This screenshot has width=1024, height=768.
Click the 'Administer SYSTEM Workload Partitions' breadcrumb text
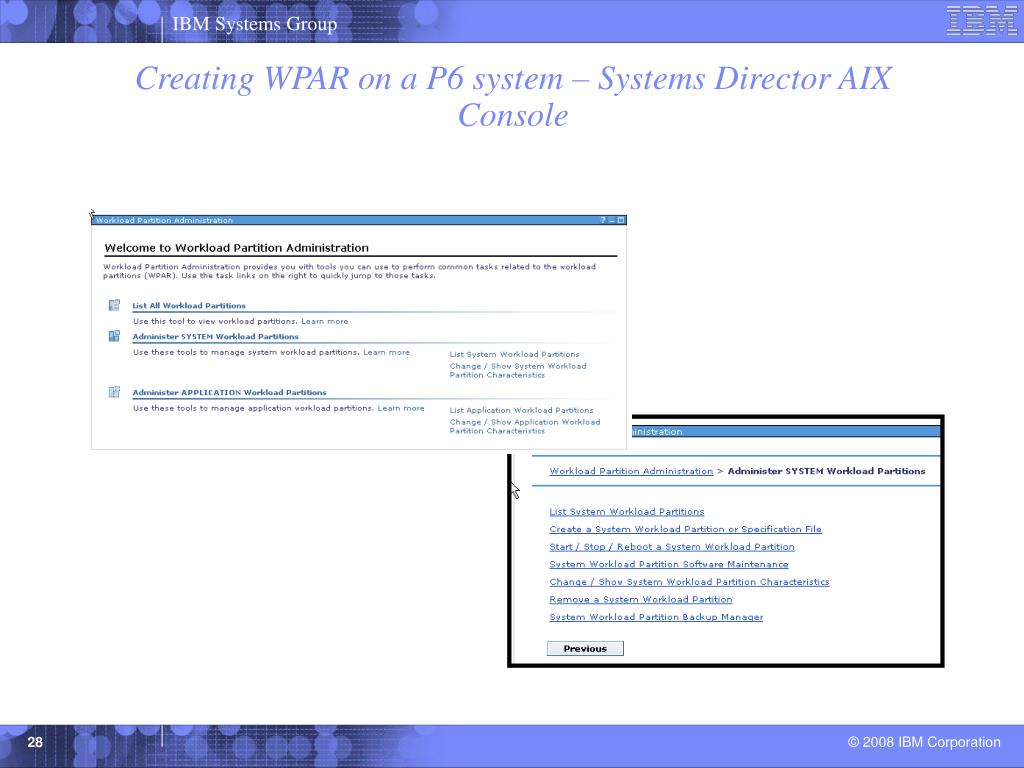coord(826,471)
